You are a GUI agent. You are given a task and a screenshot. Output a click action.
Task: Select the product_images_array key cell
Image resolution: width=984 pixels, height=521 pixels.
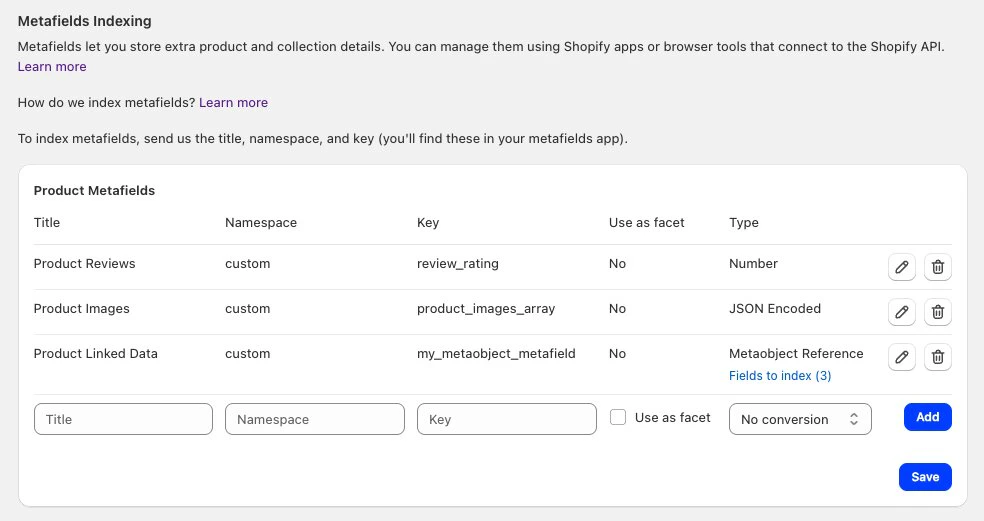tap(486, 309)
